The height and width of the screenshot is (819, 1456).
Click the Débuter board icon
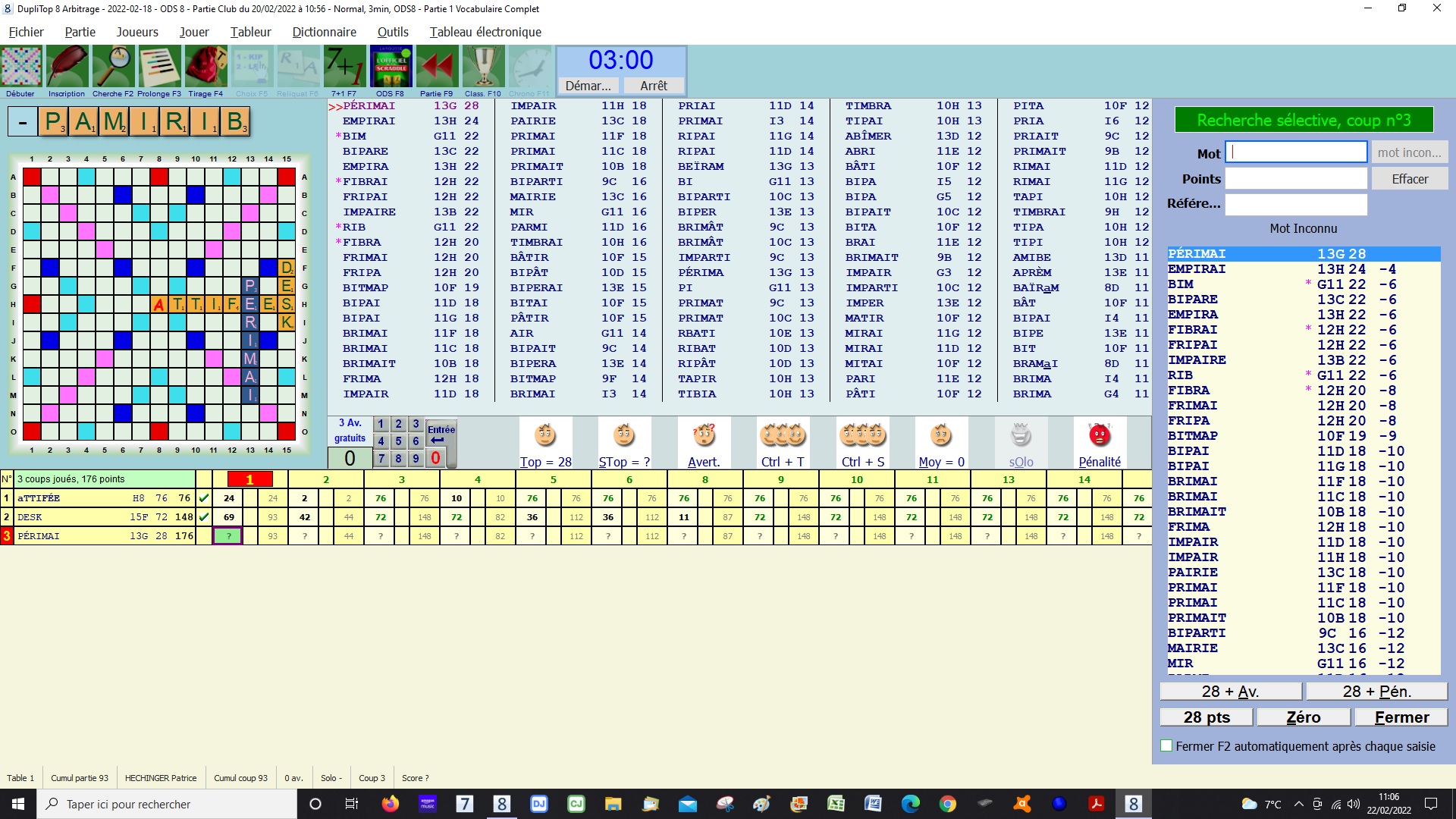pyautogui.click(x=21, y=67)
